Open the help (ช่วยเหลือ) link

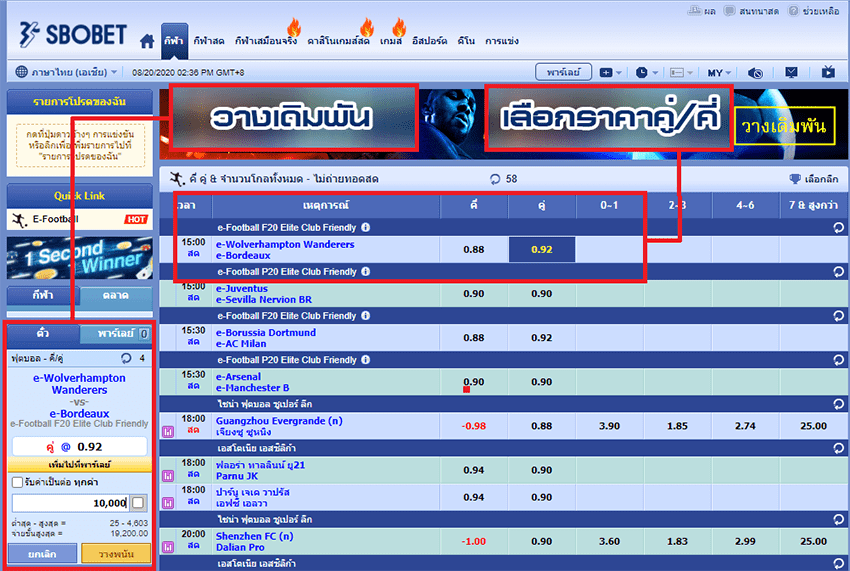(x=813, y=10)
